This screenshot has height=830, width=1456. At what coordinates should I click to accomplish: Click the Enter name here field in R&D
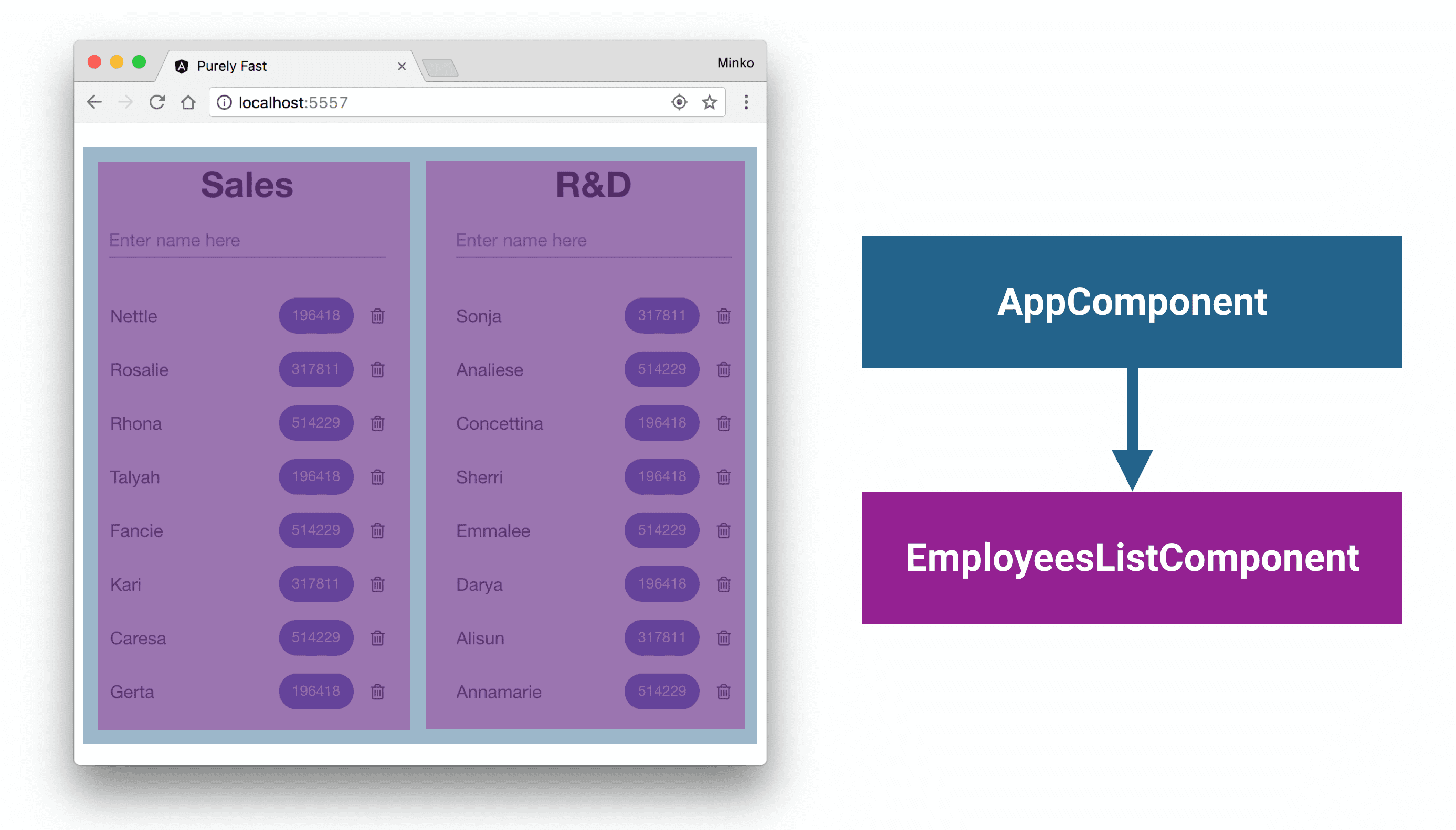click(x=590, y=240)
